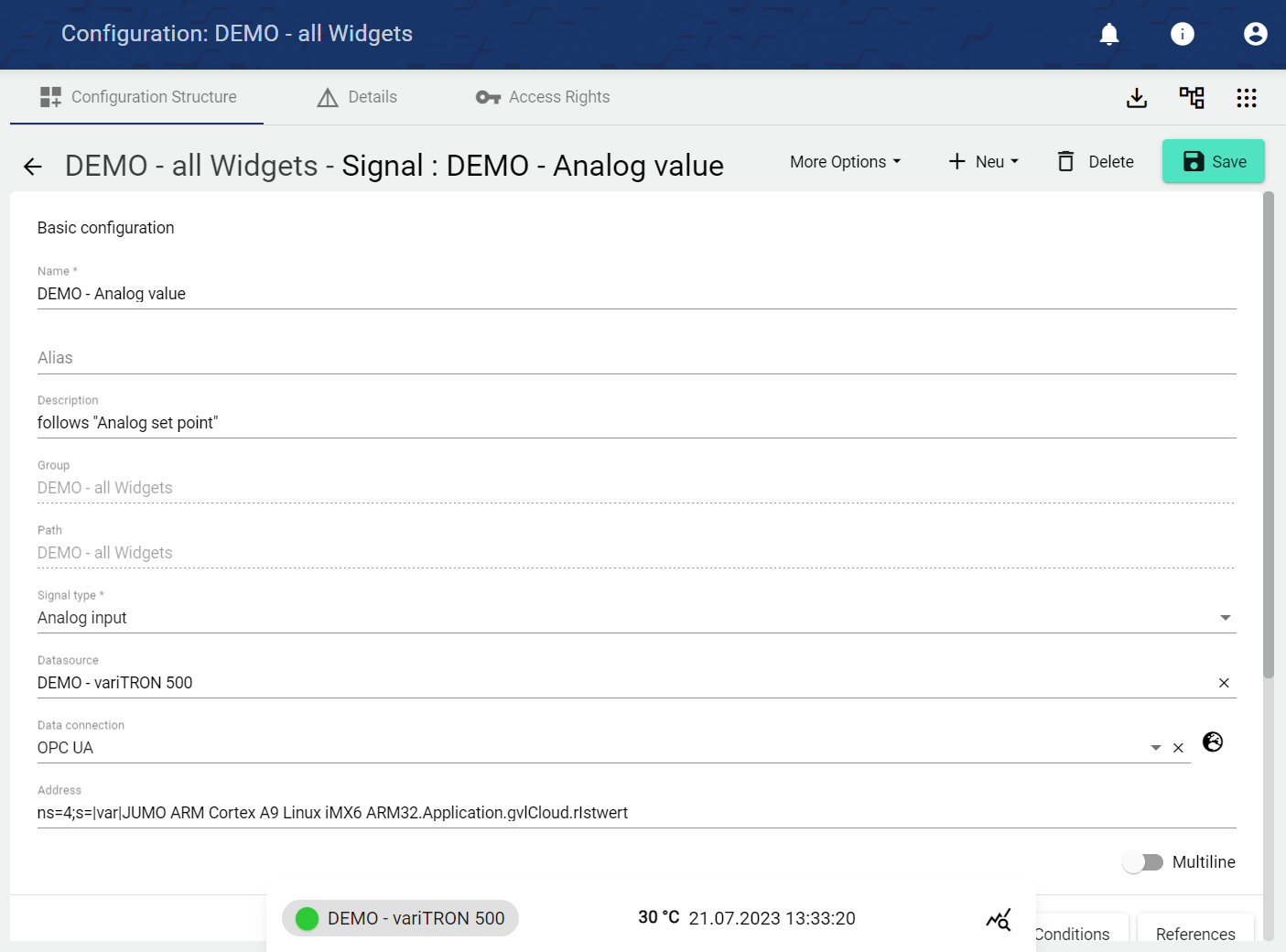Open the notifications bell
The image size is (1286, 952).
coord(1108,34)
